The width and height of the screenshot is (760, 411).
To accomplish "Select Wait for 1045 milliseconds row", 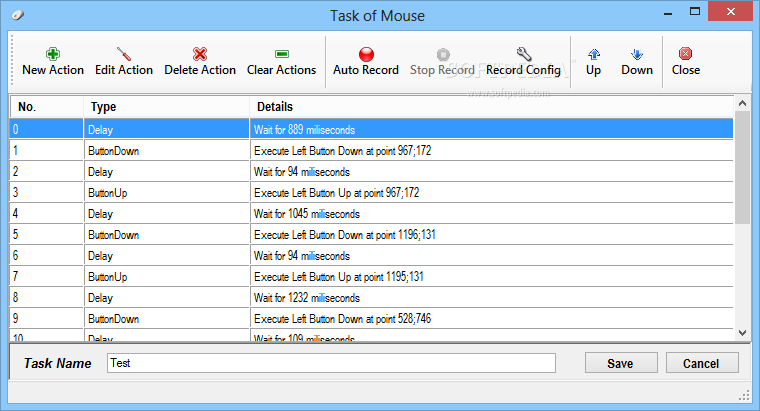I will [371, 214].
